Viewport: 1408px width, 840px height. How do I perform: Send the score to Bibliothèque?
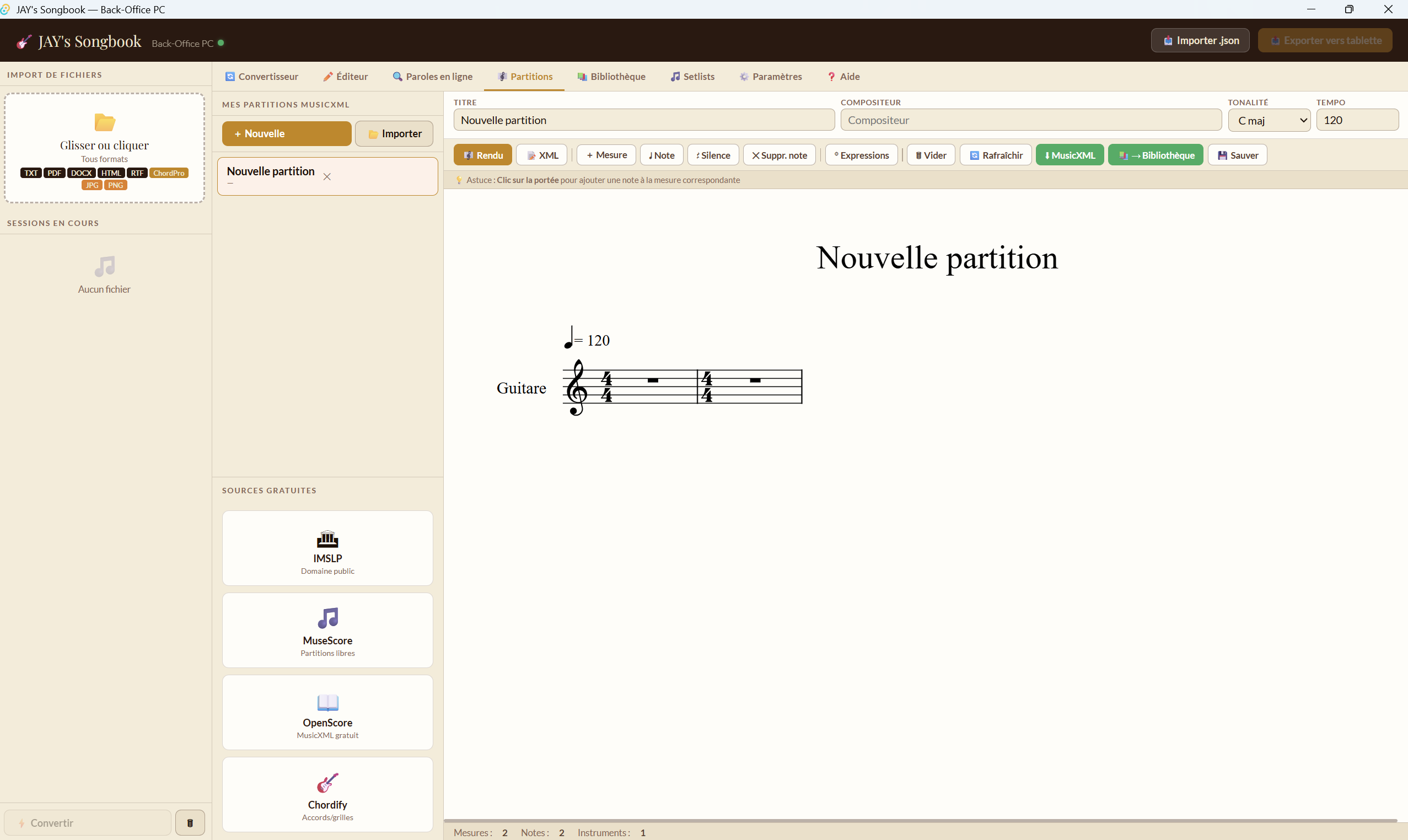coord(1155,155)
